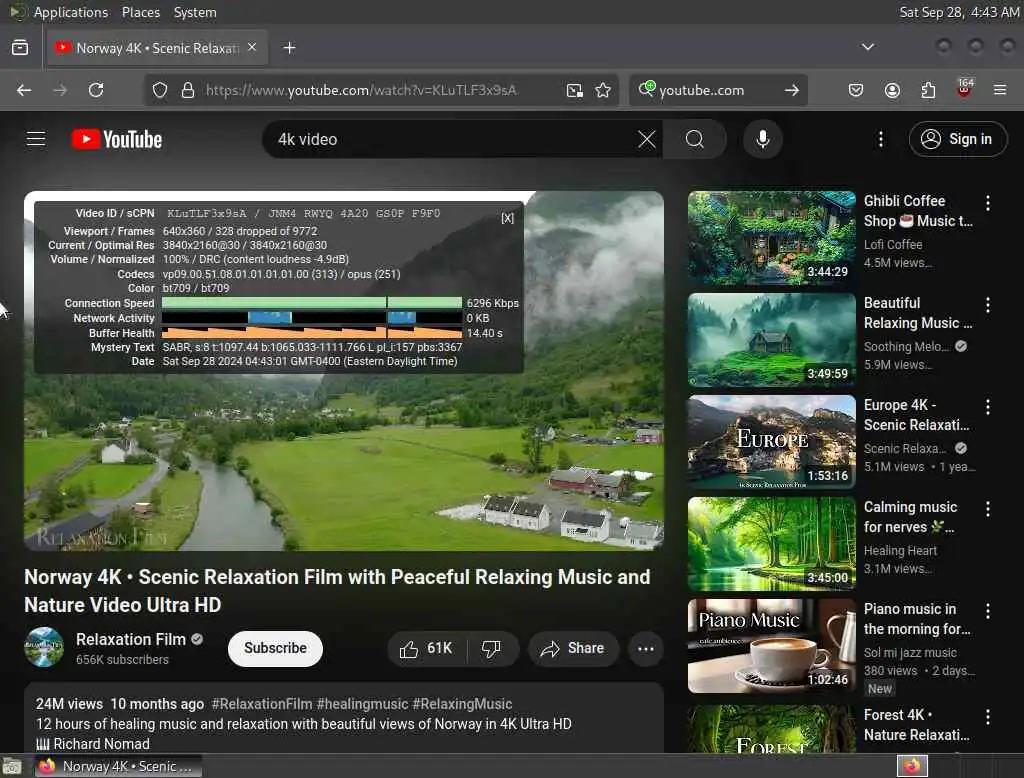1024x778 pixels.
Task: Bookmark this page with star
Action: point(603,90)
